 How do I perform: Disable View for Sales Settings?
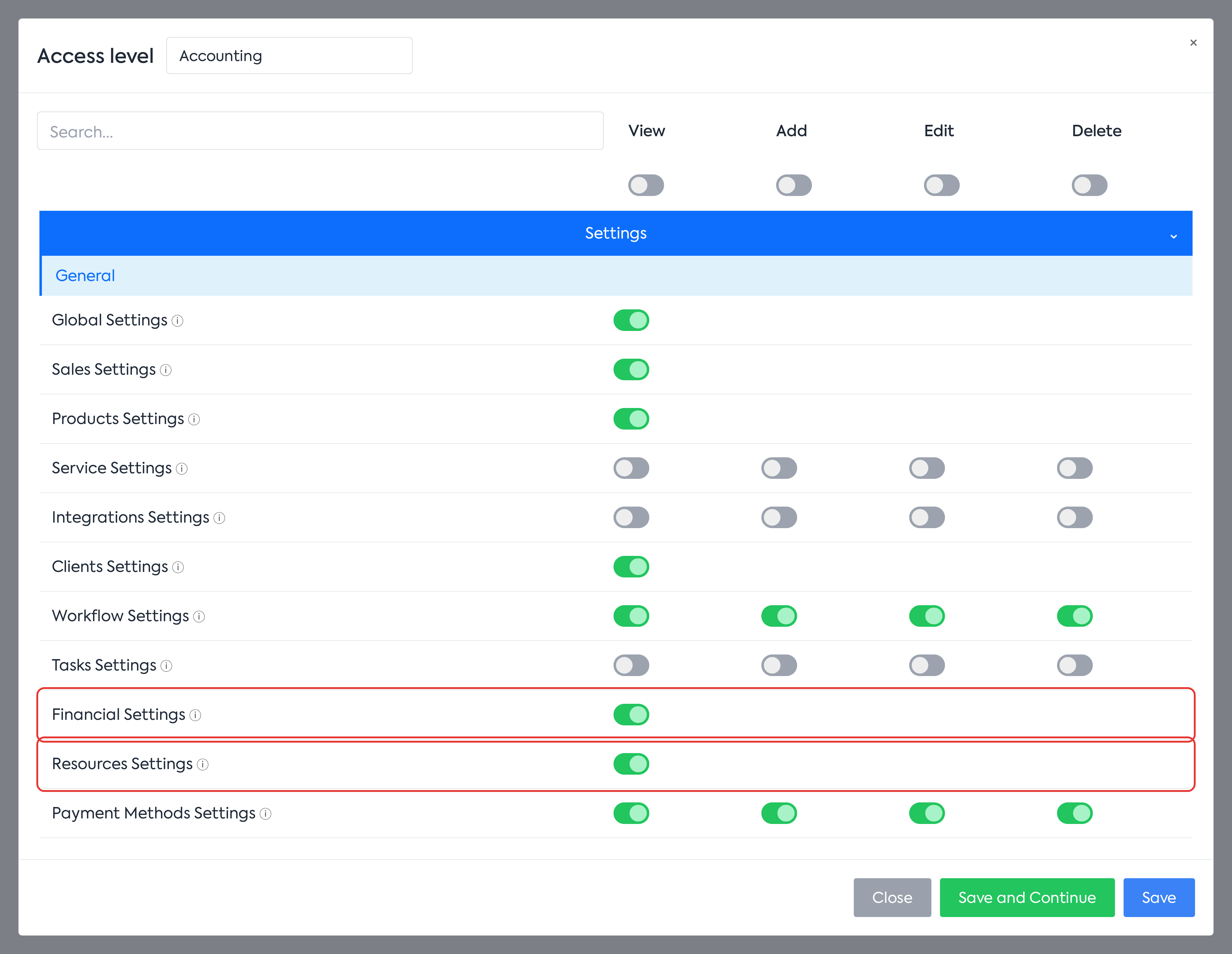pyautogui.click(x=631, y=370)
